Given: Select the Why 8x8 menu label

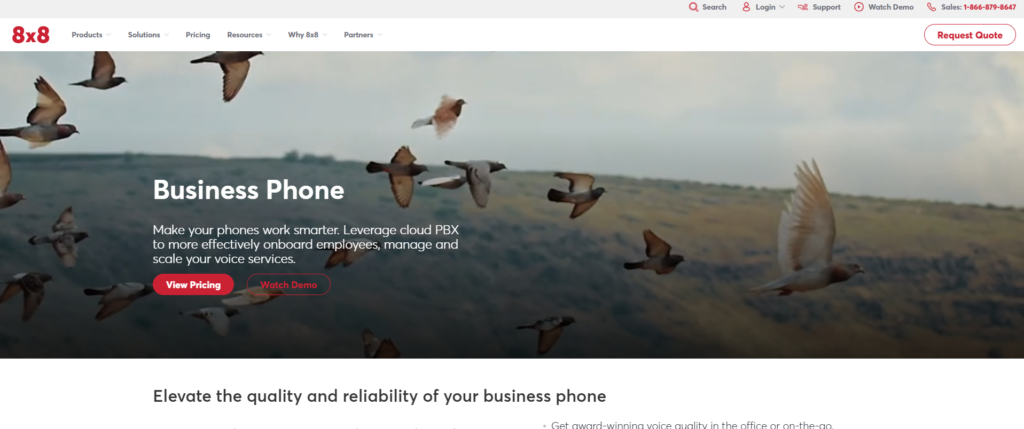Looking at the screenshot, I should 303,35.
